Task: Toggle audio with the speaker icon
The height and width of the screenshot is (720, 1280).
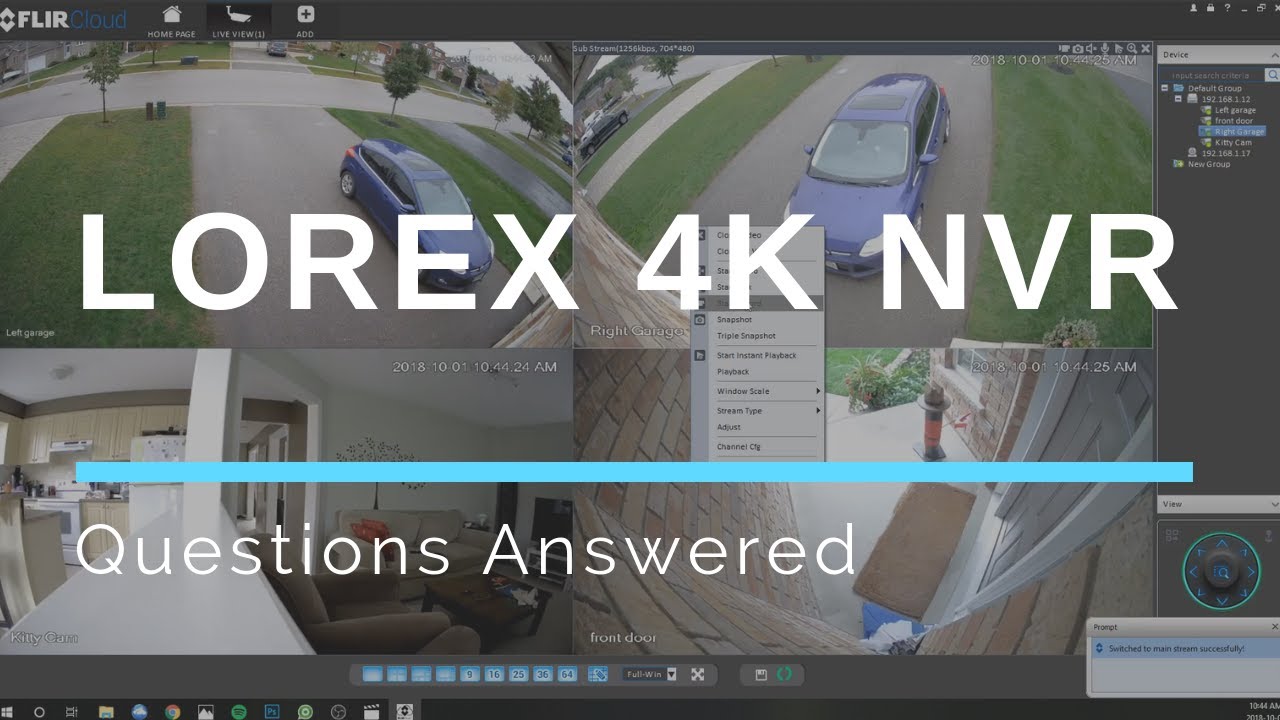Action: [1092, 48]
